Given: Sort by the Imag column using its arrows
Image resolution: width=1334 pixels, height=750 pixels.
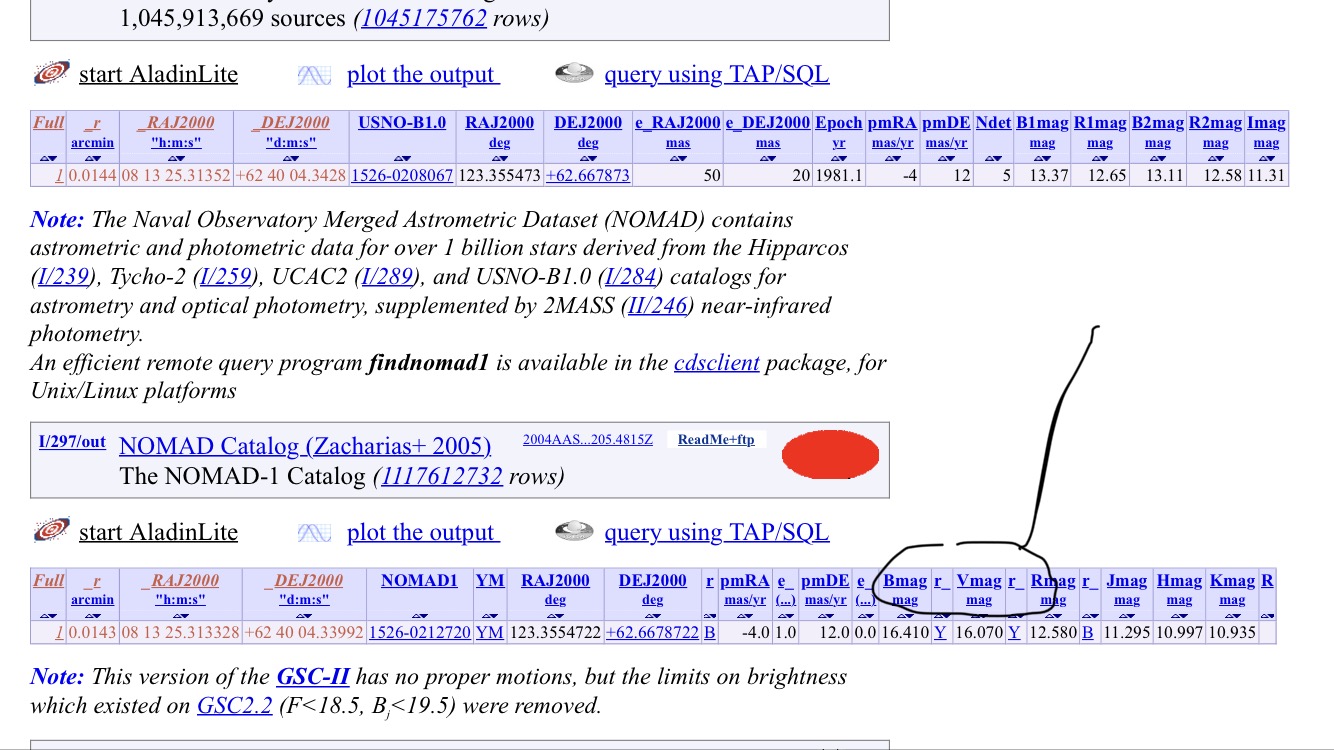Looking at the screenshot, I should click(x=1266, y=158).
